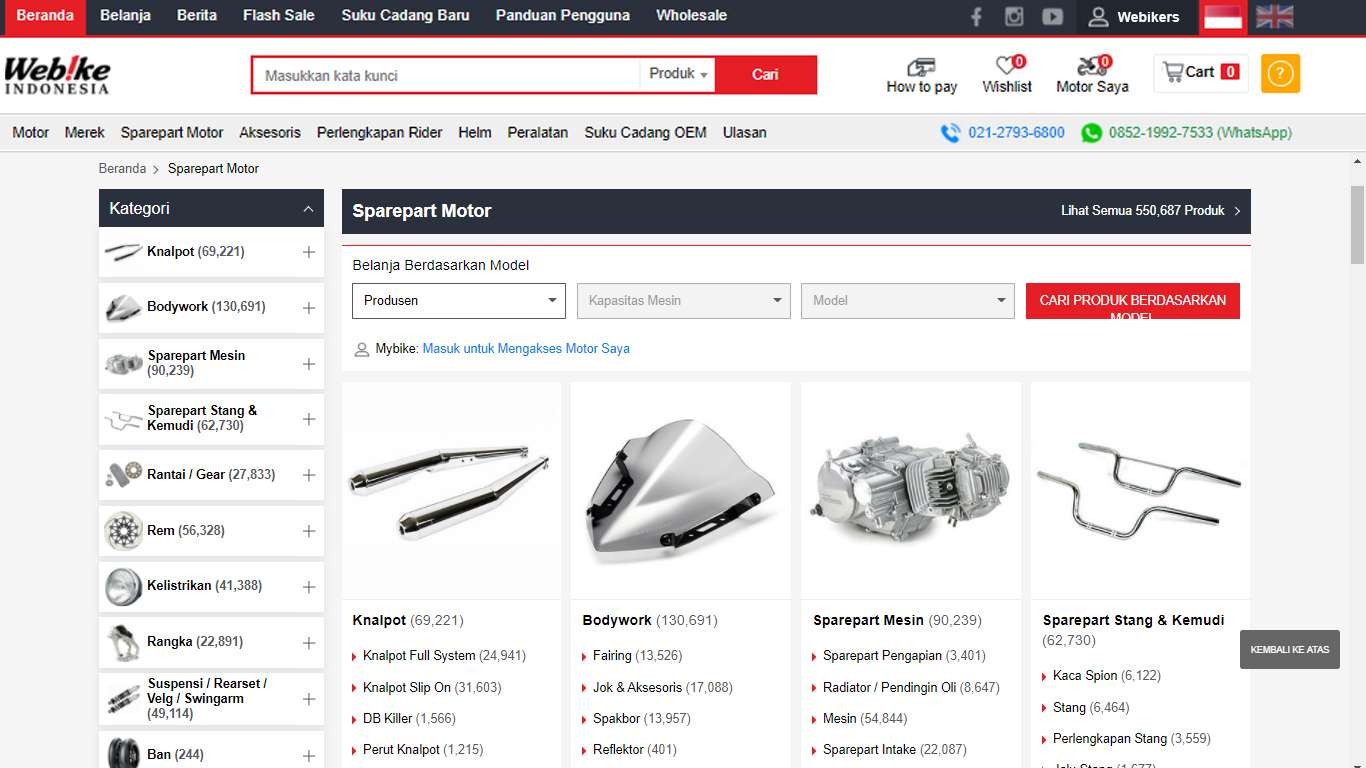Screen dimensions: 1366x768
Task: Expand the Sparepart Mesin plus sign
Action: 309,364
